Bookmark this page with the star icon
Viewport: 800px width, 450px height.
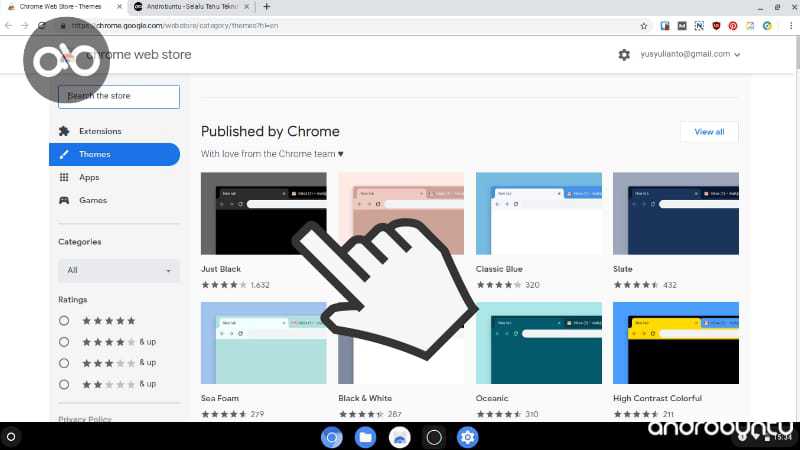(x=644, y=26)
